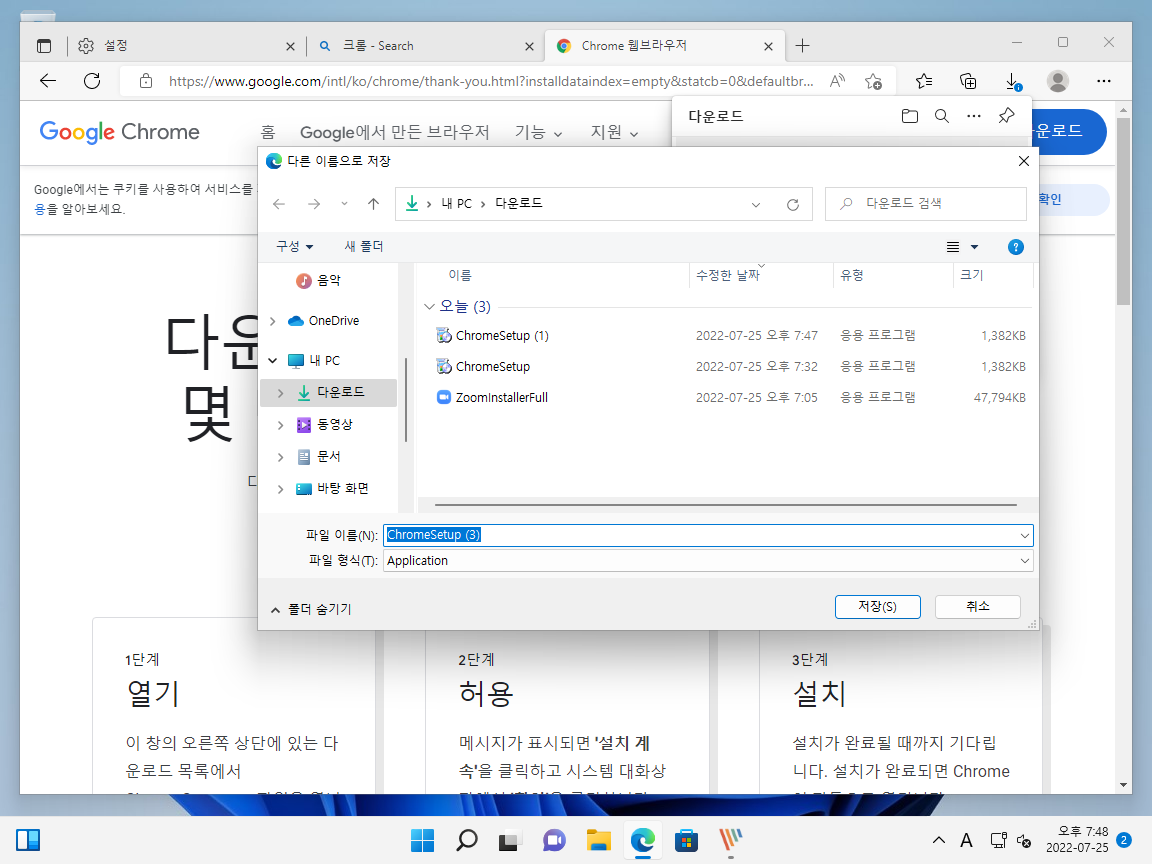Open the 파일 이름 dropdown arrow

click(1024, 536)
